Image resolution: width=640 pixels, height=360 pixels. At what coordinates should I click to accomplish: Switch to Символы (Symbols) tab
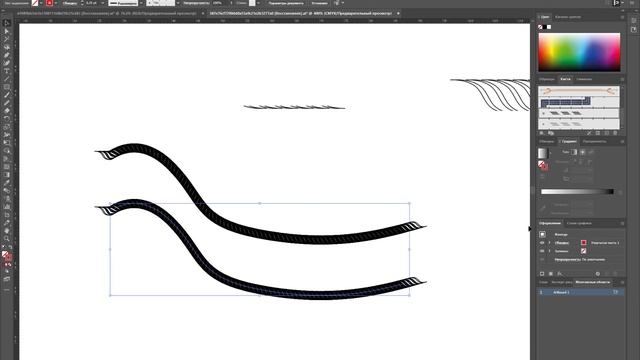(x=584, y=79)
